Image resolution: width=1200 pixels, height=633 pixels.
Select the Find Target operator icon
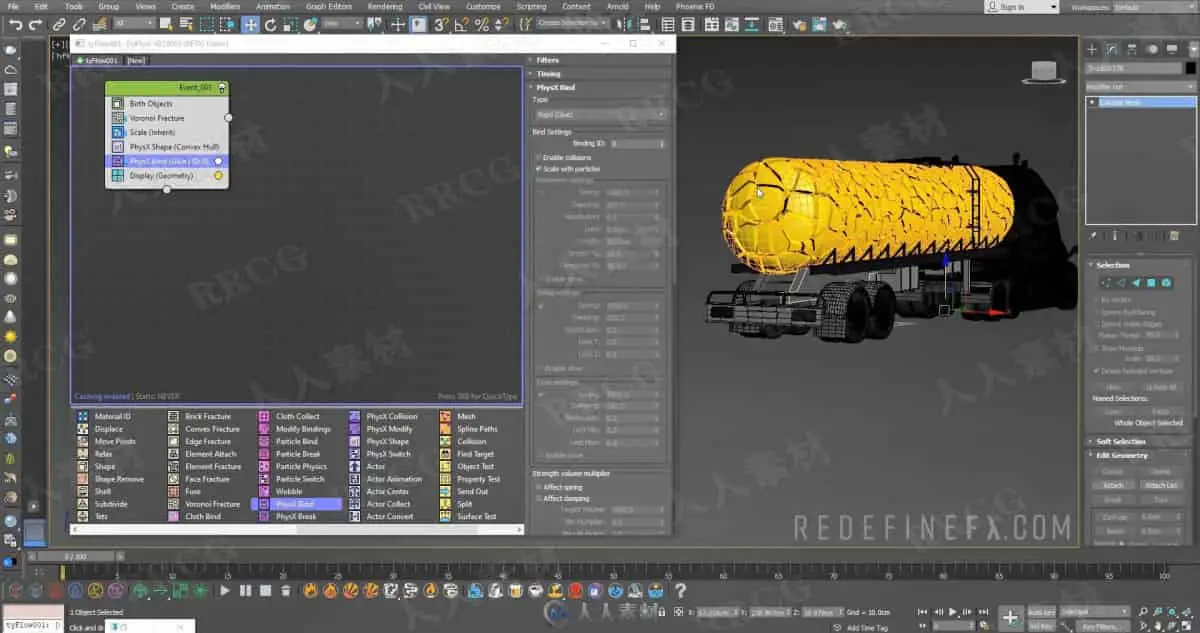(446, 454)
